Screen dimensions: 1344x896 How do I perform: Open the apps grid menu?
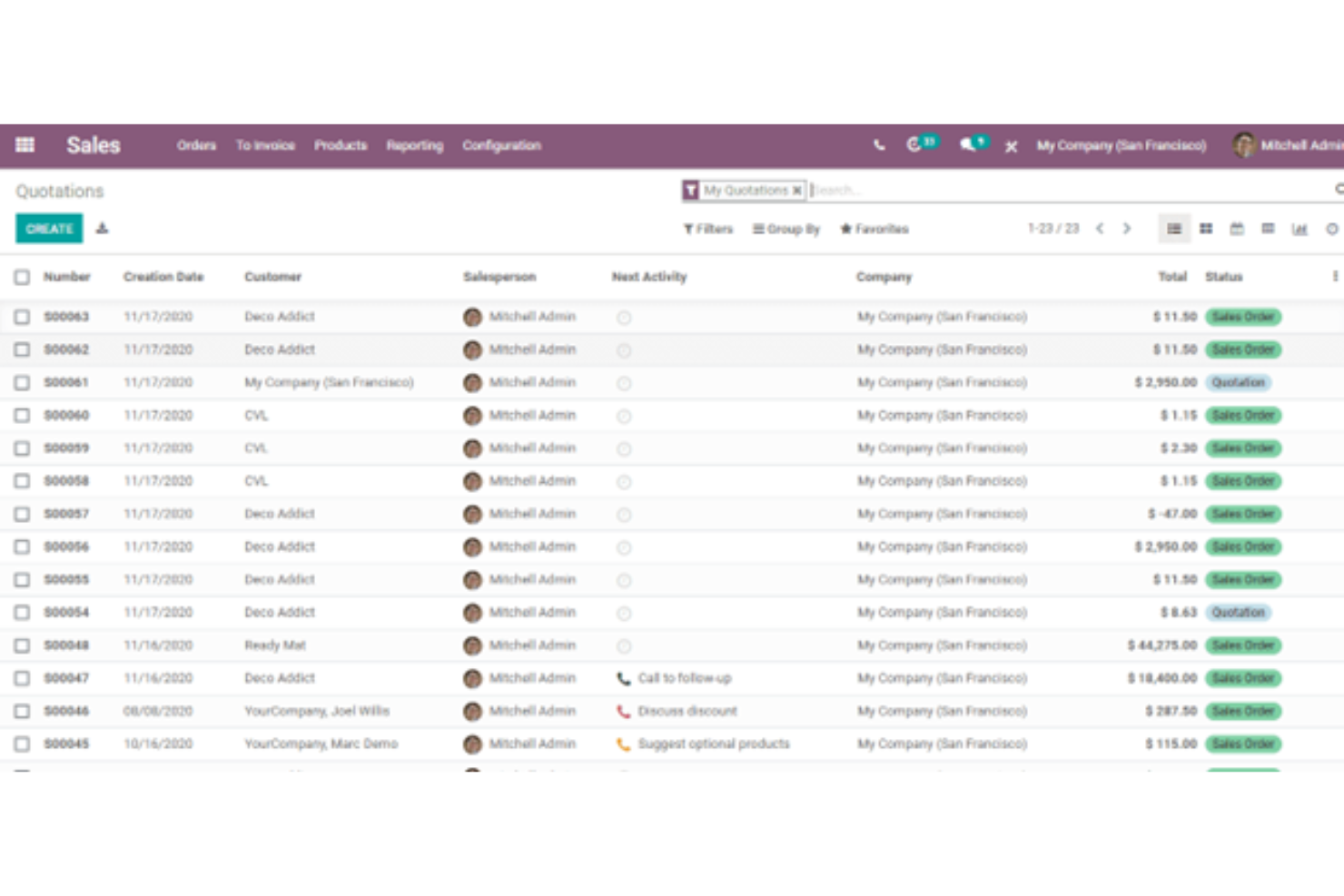(25, 145)
